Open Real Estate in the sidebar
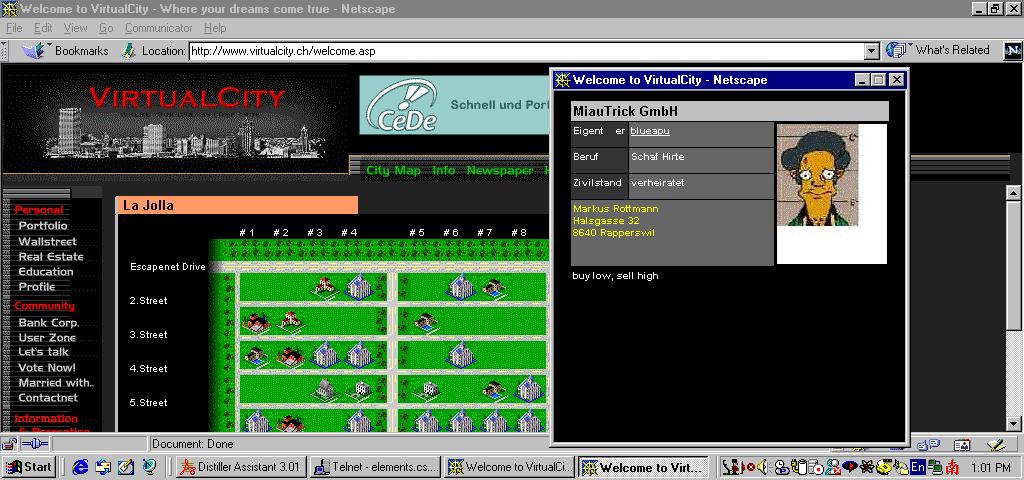The width and height of the screenshot is (1024, 480). point(51,257)
